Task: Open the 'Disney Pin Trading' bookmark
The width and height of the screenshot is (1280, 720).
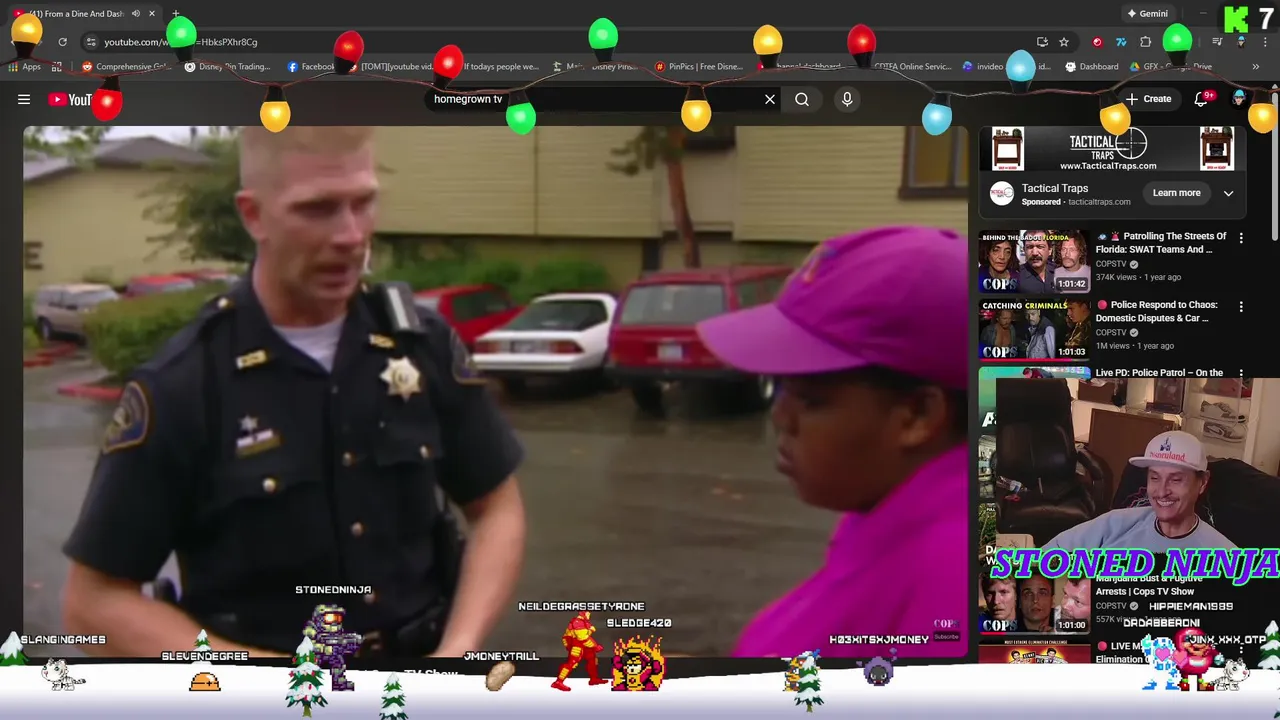Action: [x=227, y=67]
